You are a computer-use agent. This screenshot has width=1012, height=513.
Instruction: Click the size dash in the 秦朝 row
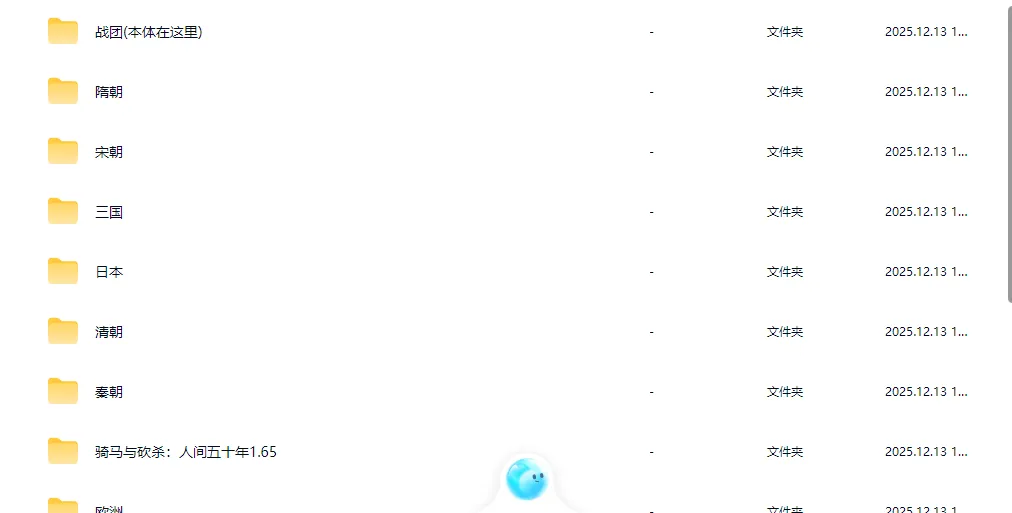coord(651,392)
